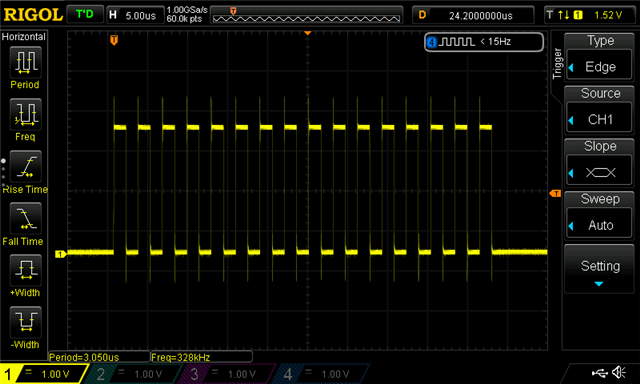Choose the Rise Time measurement icon
The image size is (640, 384).
(x=25, y=166)
